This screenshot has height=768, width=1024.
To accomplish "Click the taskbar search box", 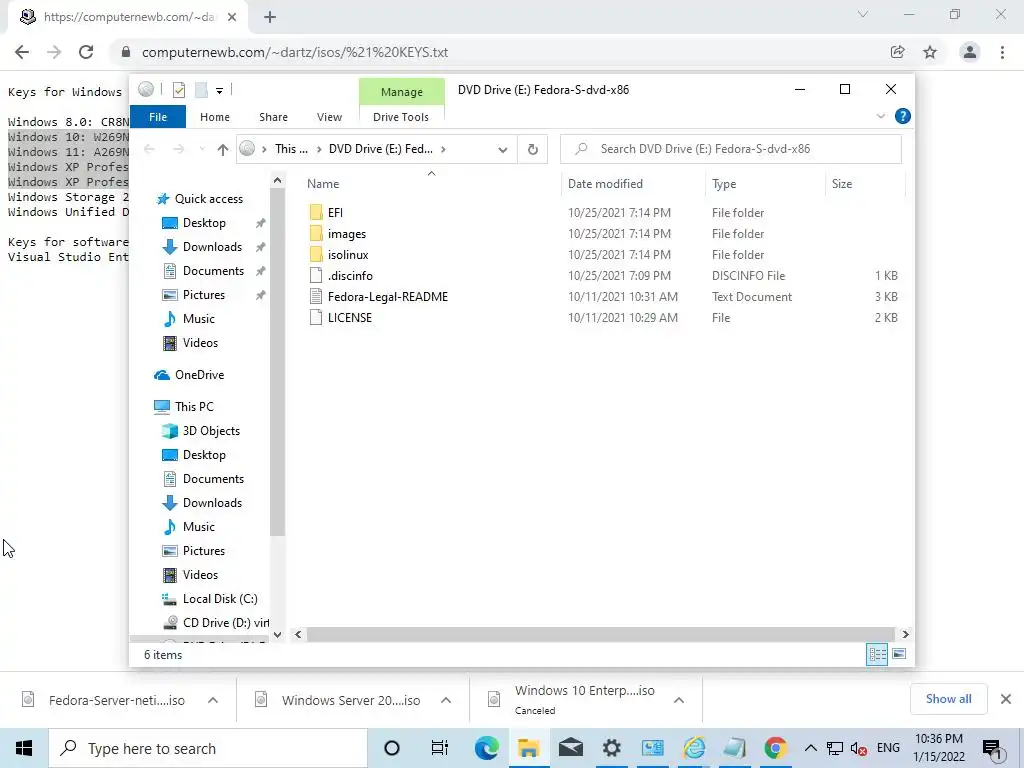I will click(208, 748).
